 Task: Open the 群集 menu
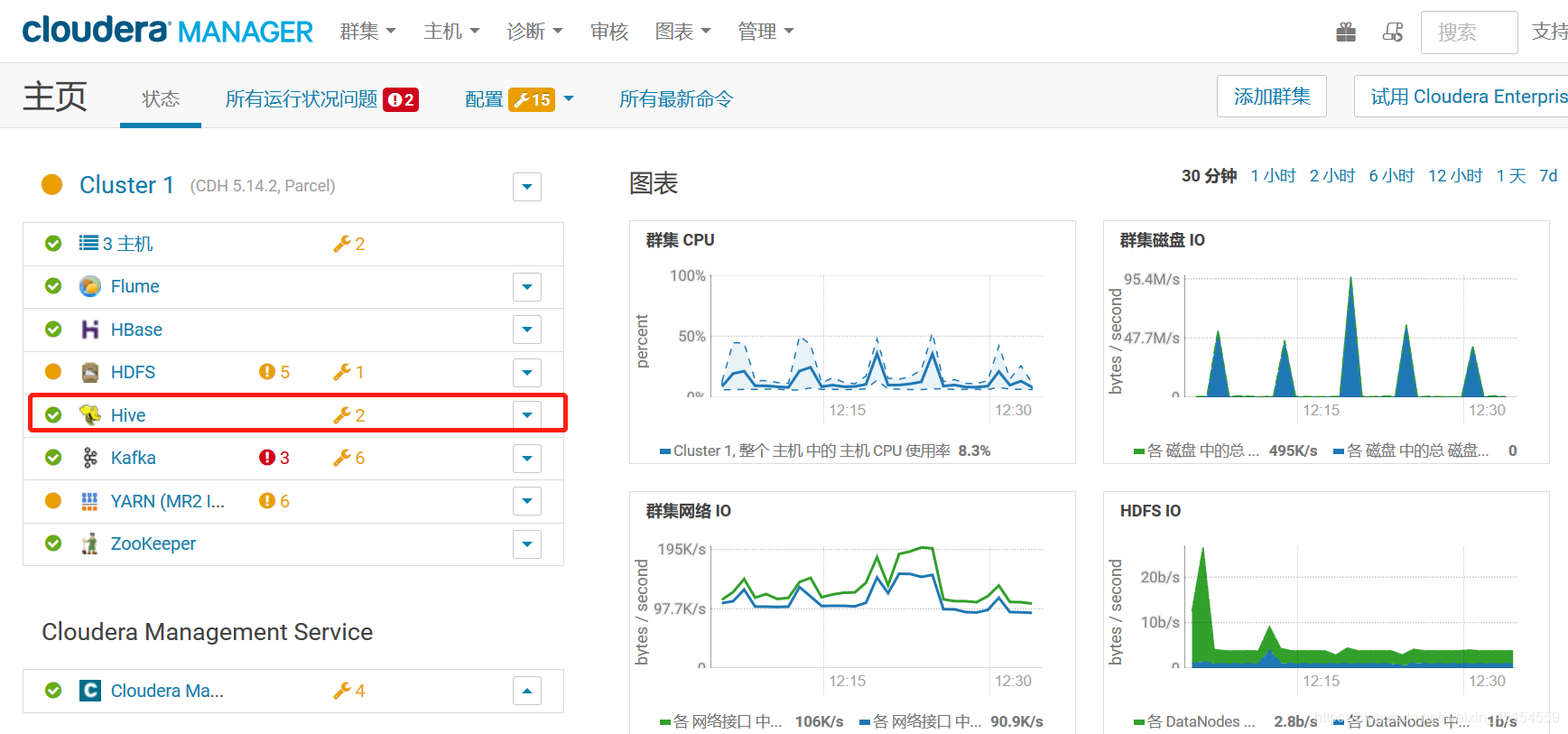pyautogui.click(x=368, y=32)
